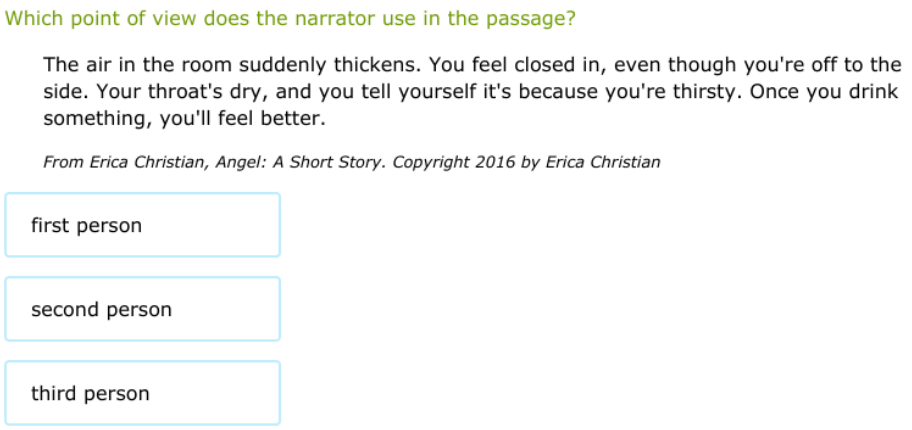The height and width of the screenshot is (430, 912).
Task: Pick the "third person" answer box
Action: pos(142,394)
